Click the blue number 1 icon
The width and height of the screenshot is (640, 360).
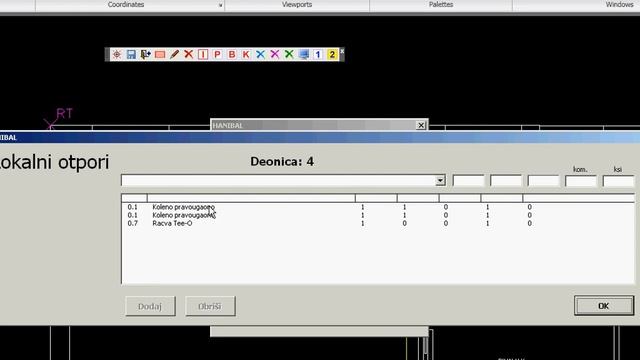point(318,54)
